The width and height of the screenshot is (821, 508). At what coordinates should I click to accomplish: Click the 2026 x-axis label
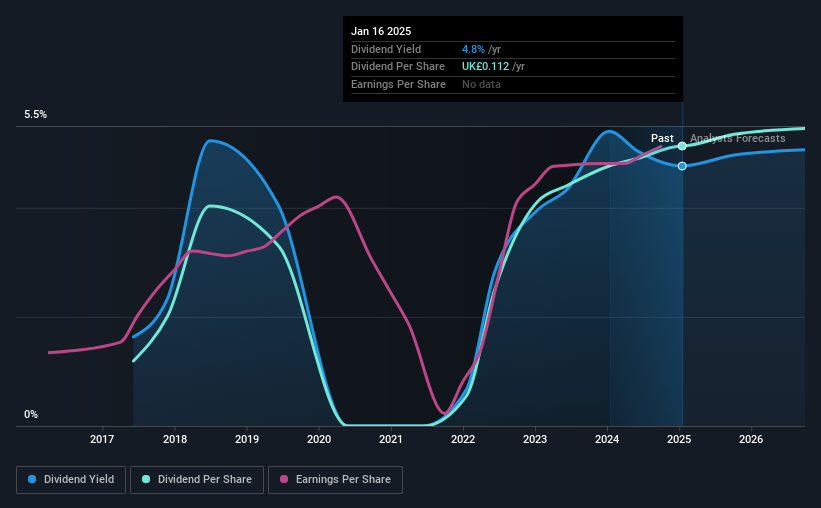[x=751, y=439]
